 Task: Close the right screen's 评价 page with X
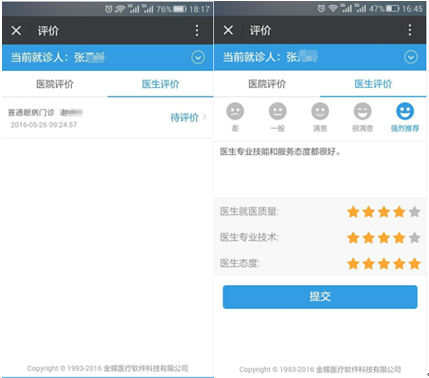tap(228, 30)
